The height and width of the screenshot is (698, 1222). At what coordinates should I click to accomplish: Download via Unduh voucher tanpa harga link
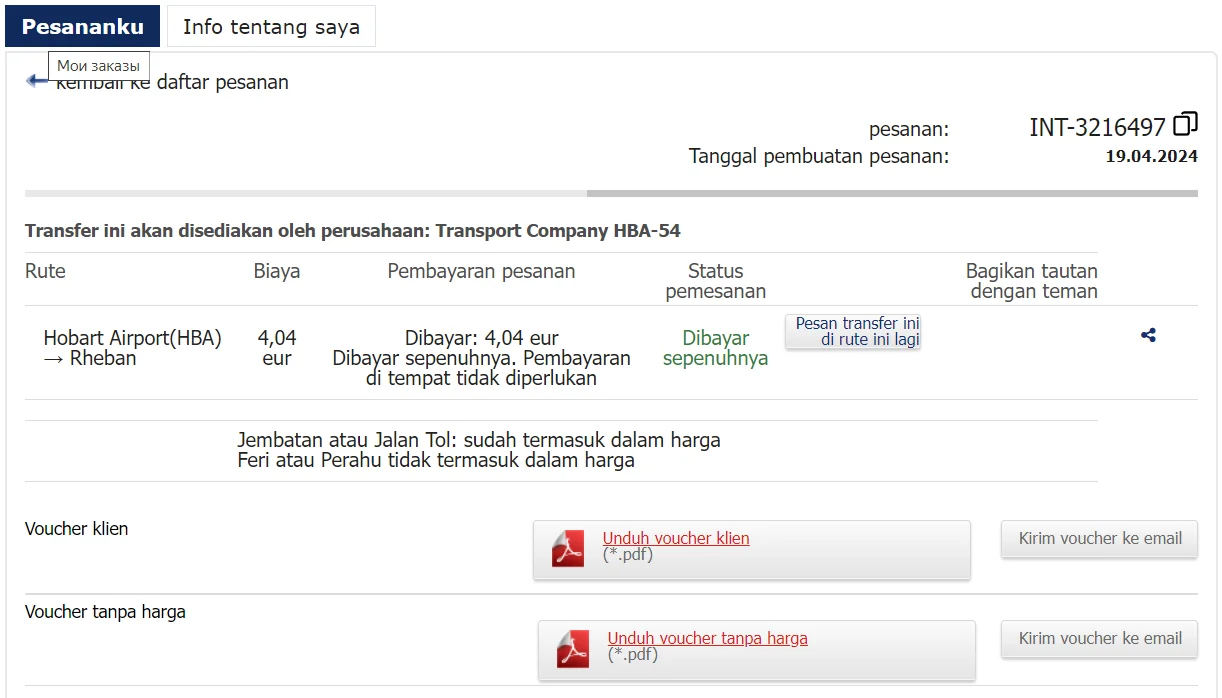[x=707, y=638]
